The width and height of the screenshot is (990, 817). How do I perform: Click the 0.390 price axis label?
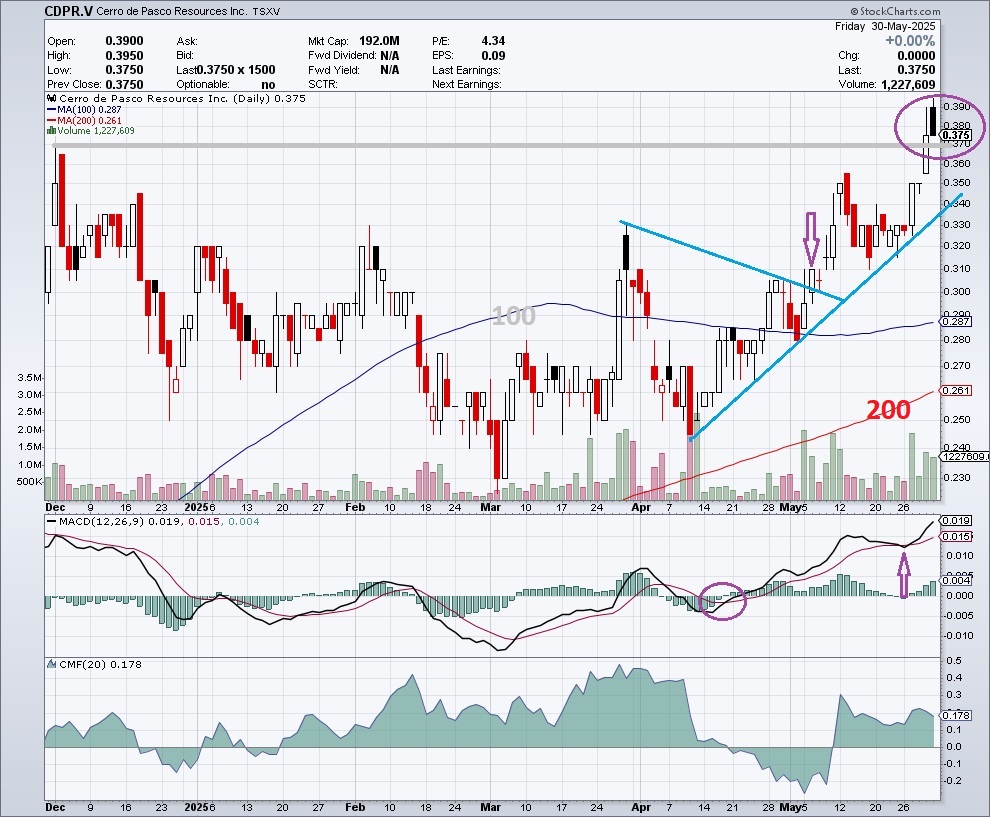pos(957,107)
